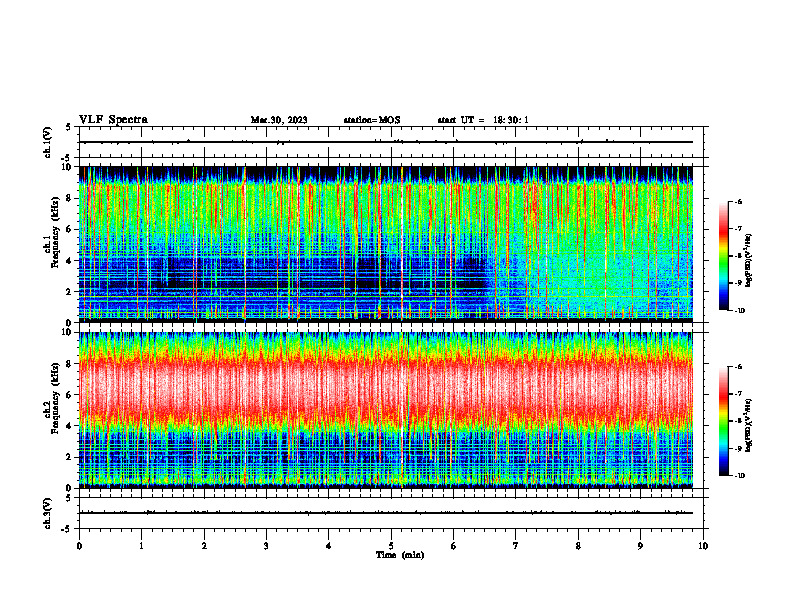Click the 'station=MOS' label

(372, 120)
